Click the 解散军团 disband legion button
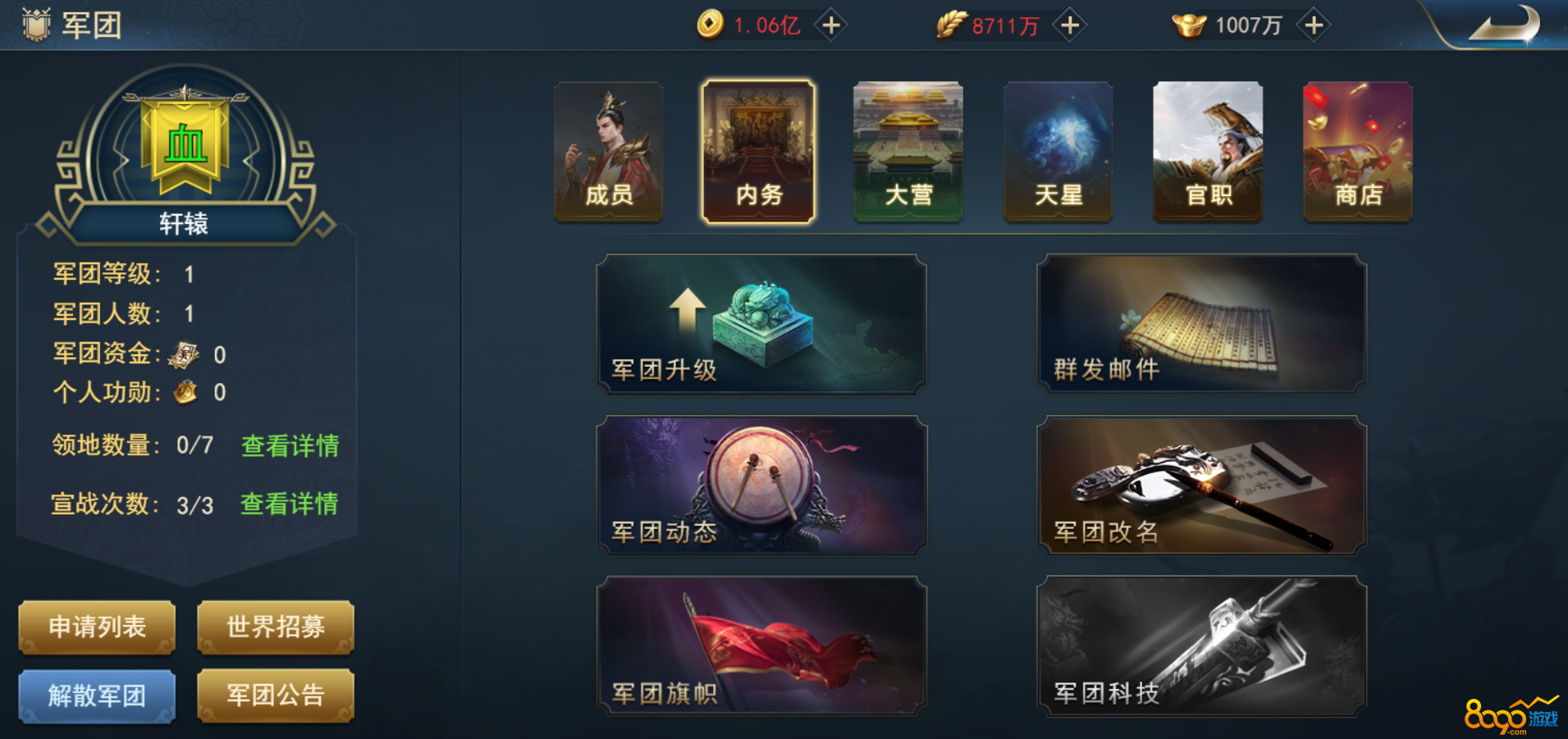1568x739 pixels. (x=97, y=696)
